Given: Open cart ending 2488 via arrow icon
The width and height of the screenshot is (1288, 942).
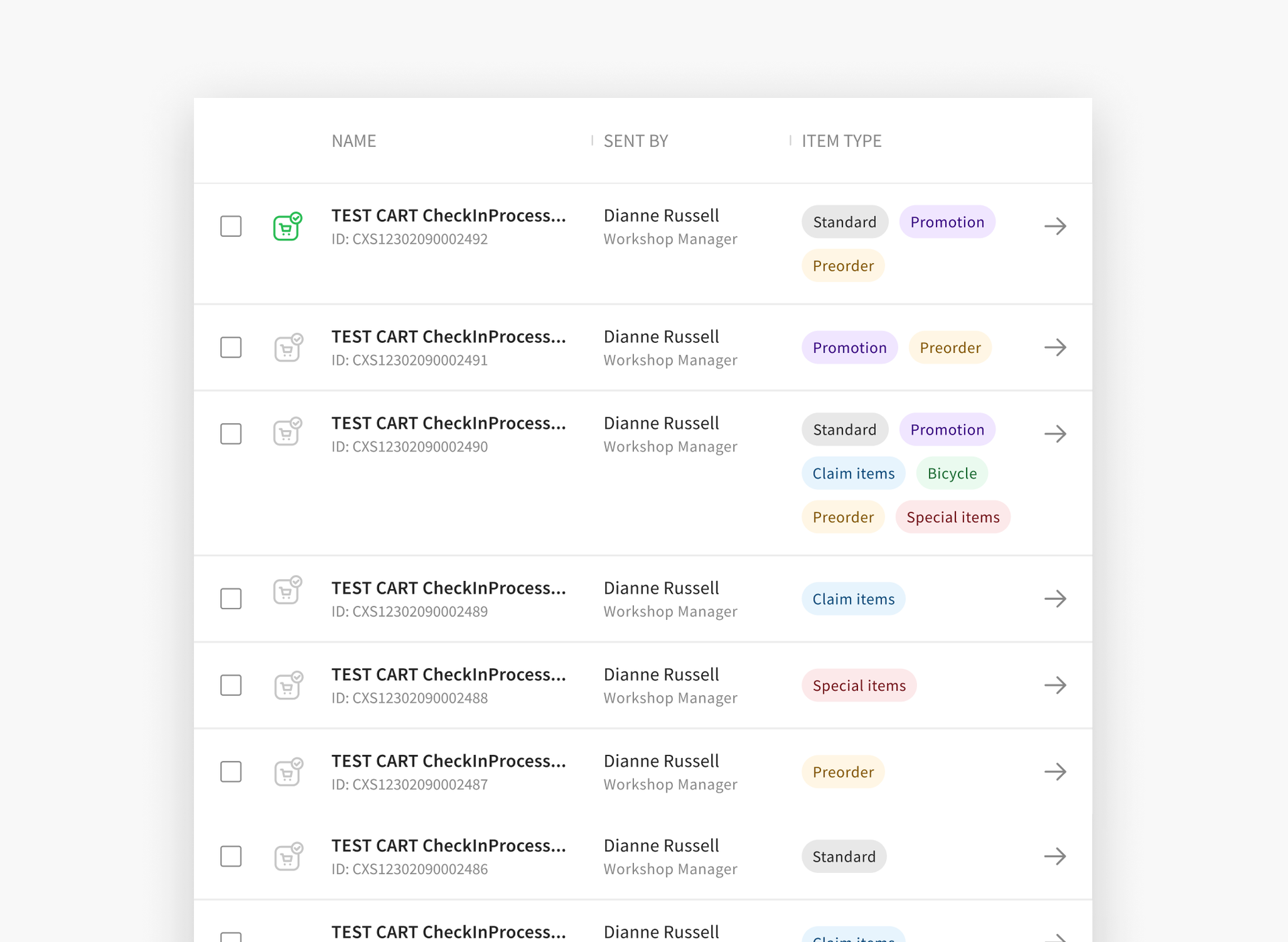Looking at the screenshot, I should [x=1055, y=685].
